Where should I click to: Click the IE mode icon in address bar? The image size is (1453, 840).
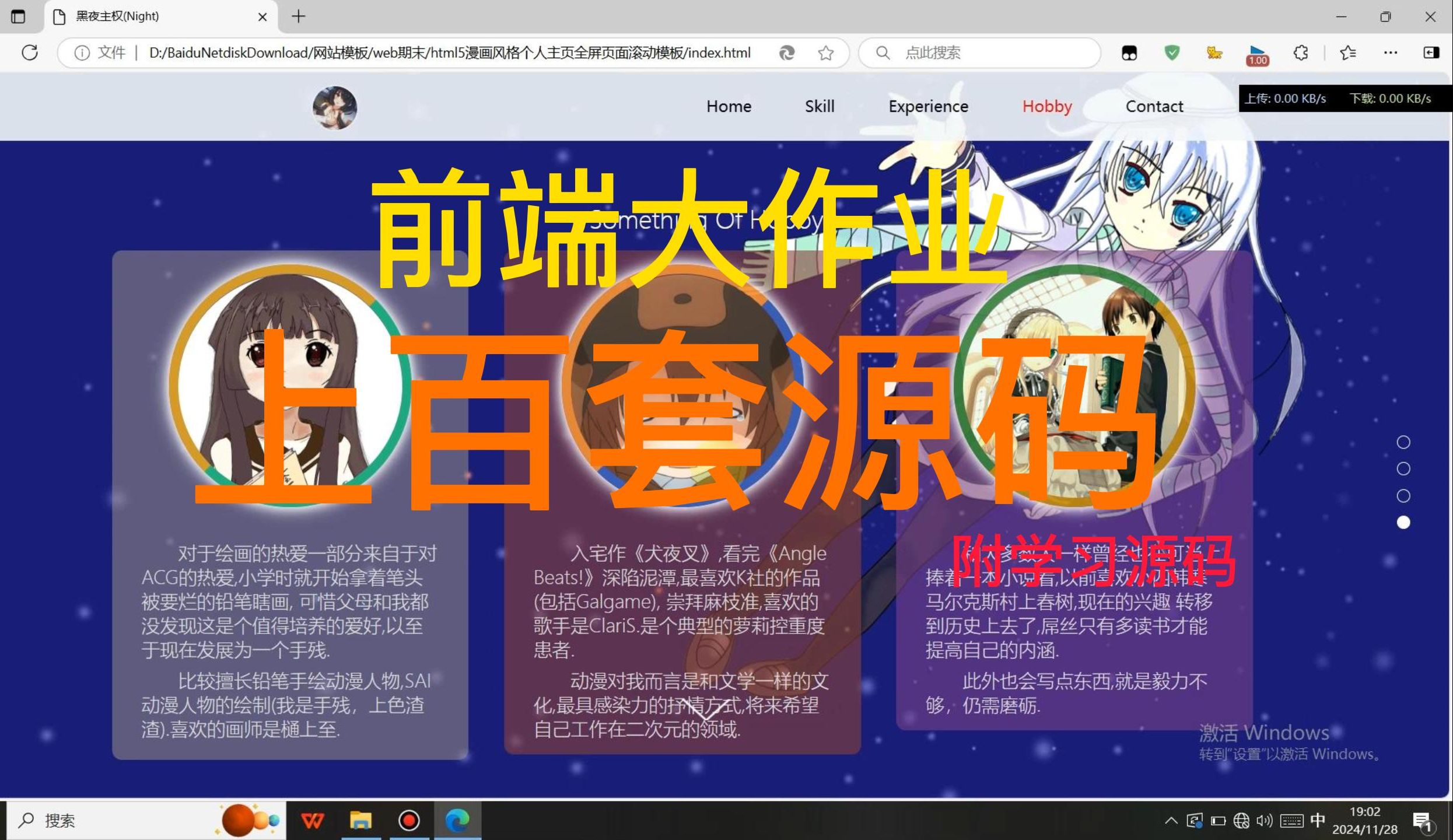pyautogui.click(x=786, y=53)
